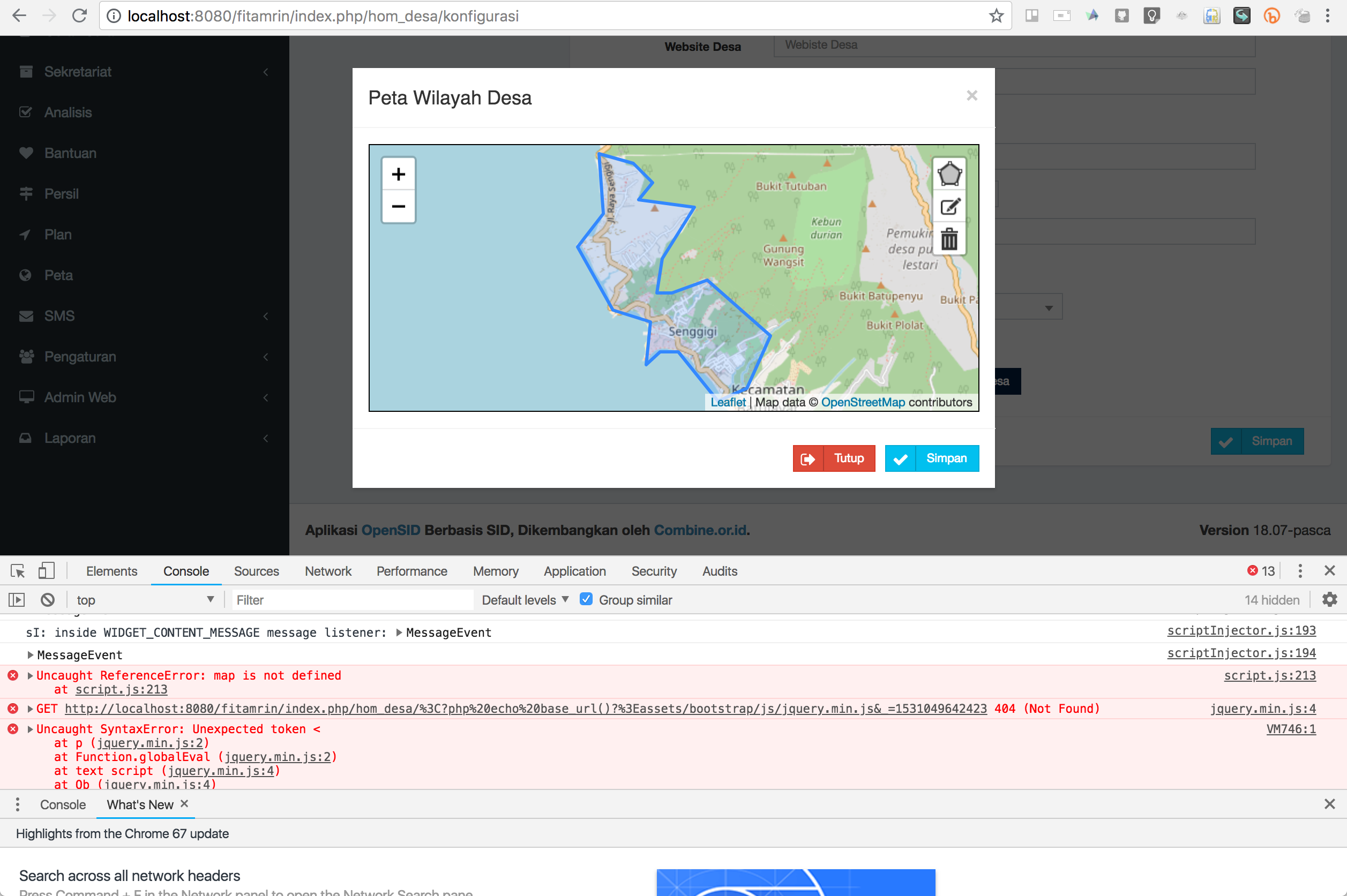The image size is (1347, 896).
Task: Select the polygon drawing tool on the map
Action: (949, 173)
